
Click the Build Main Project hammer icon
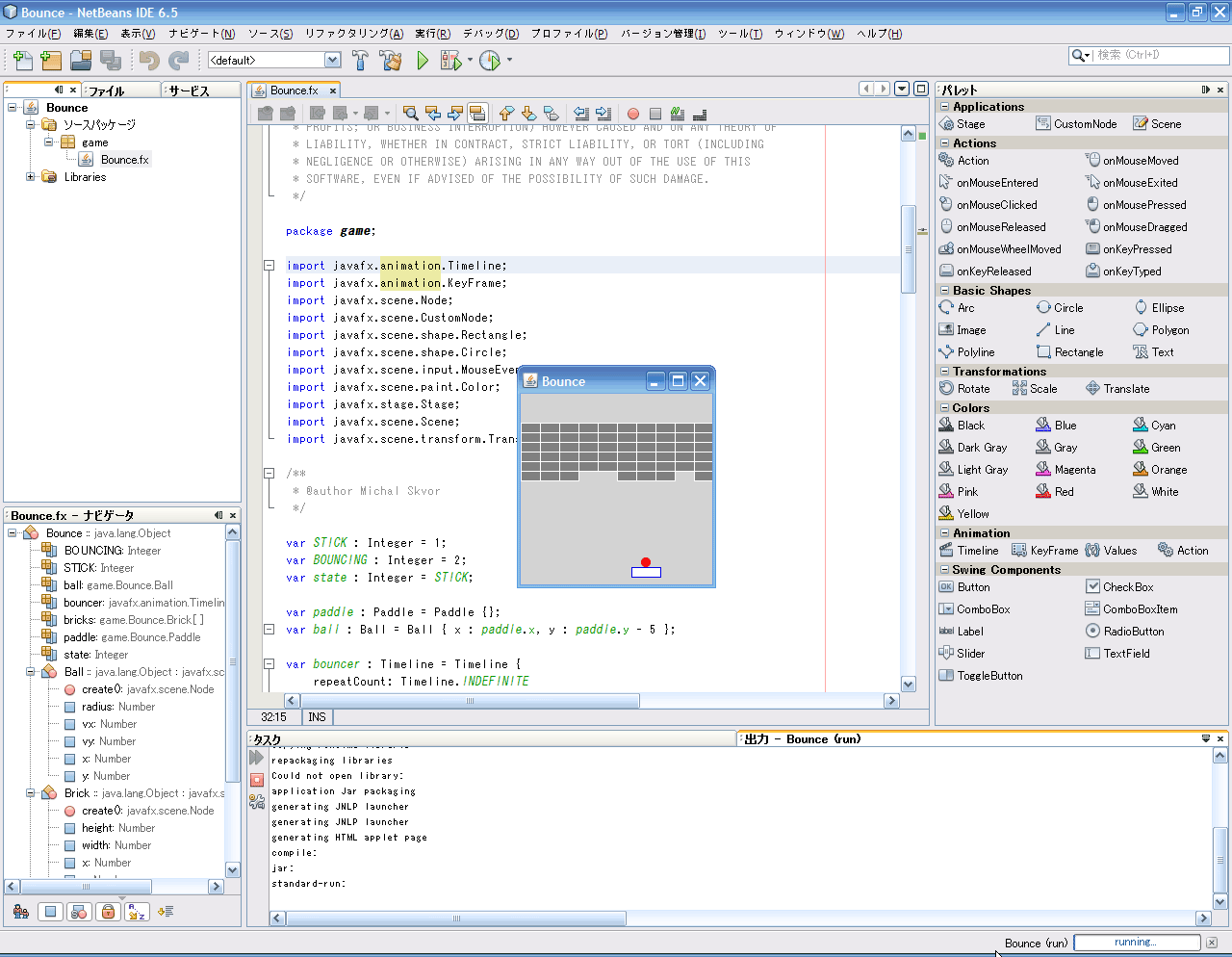tap(360, 61)
